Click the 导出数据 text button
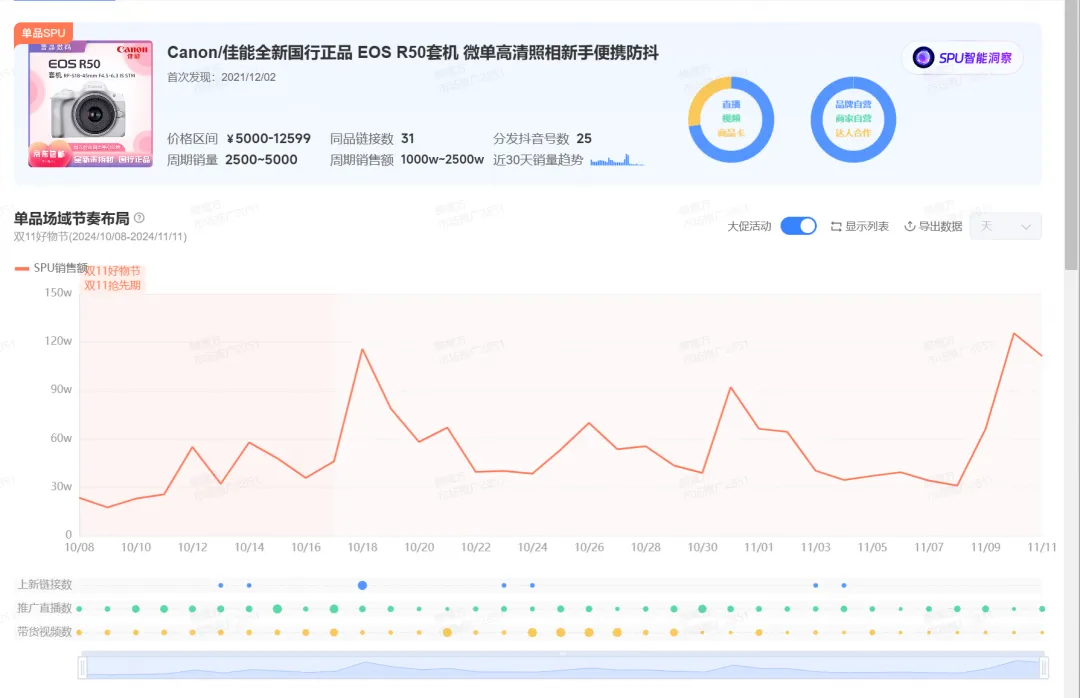Image resolution: width=1080 pixels, height=698 pixels. (940, 227)
